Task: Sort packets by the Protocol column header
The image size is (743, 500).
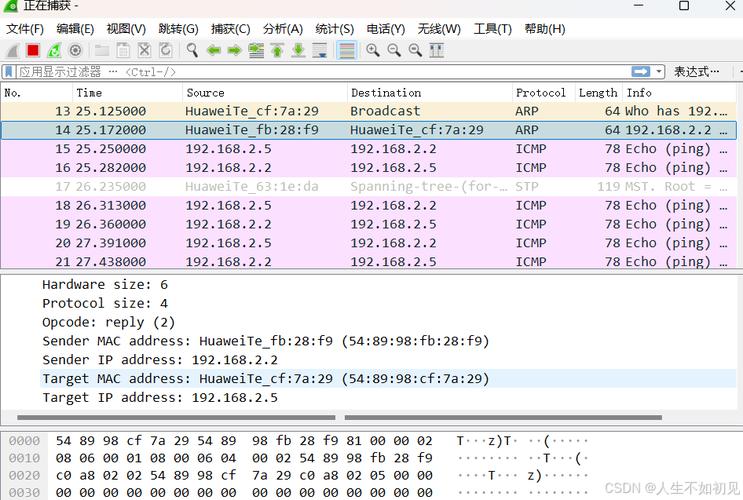Action: point(541,93)
